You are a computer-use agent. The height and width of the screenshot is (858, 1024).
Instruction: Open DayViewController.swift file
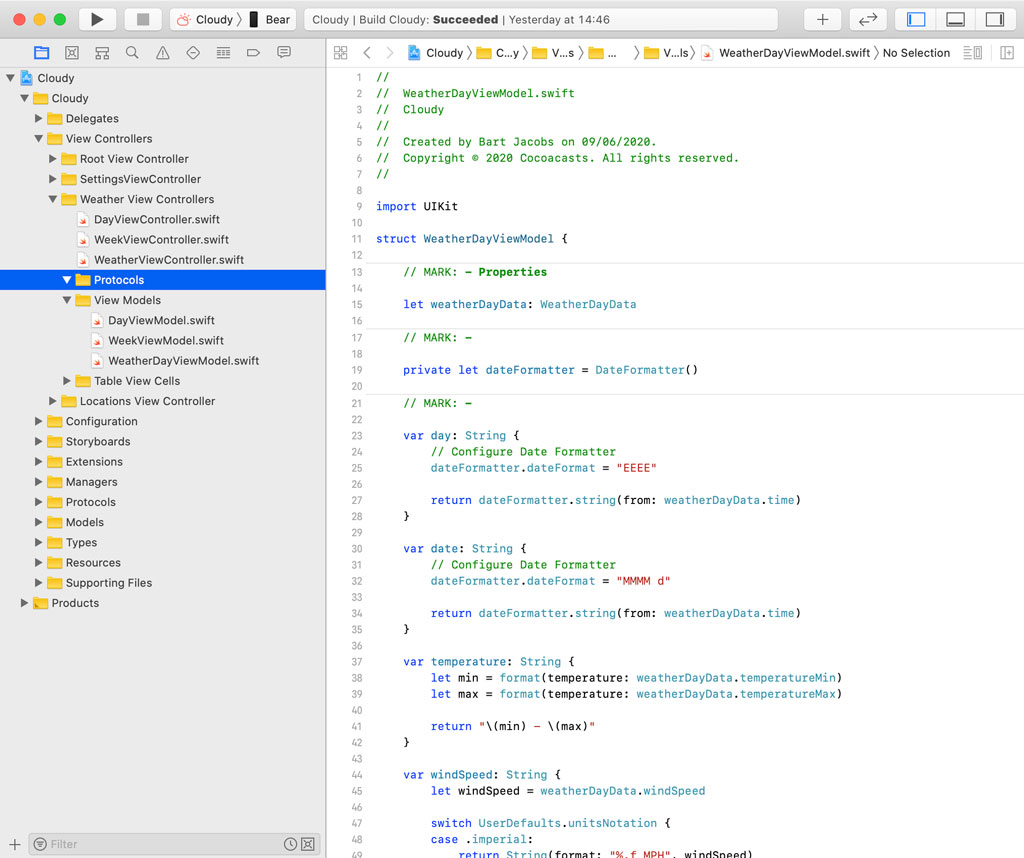click(156, 219)
